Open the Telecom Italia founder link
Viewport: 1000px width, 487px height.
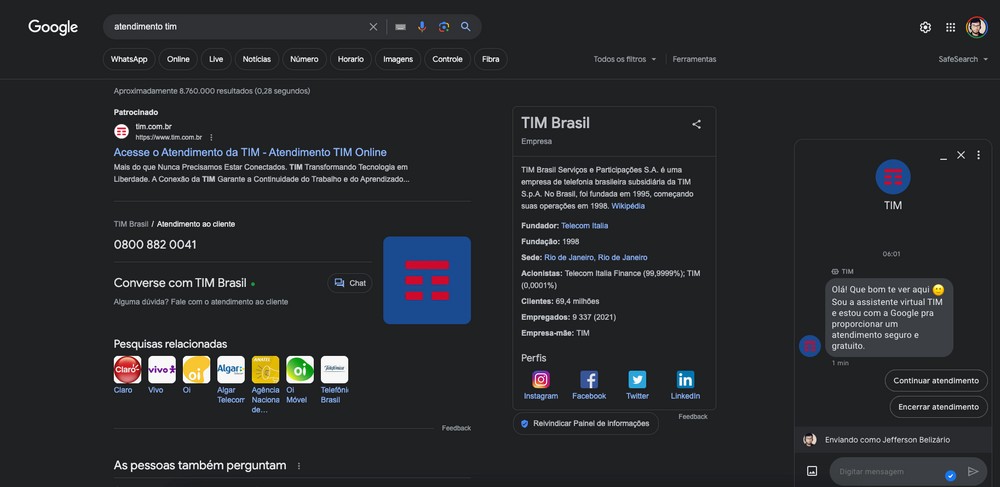click(x=584, y=226)
